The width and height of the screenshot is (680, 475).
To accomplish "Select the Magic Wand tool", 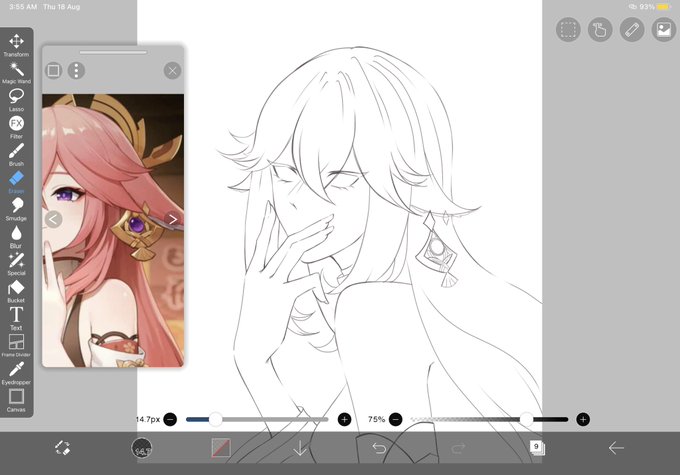I will [x=16, y=72].
